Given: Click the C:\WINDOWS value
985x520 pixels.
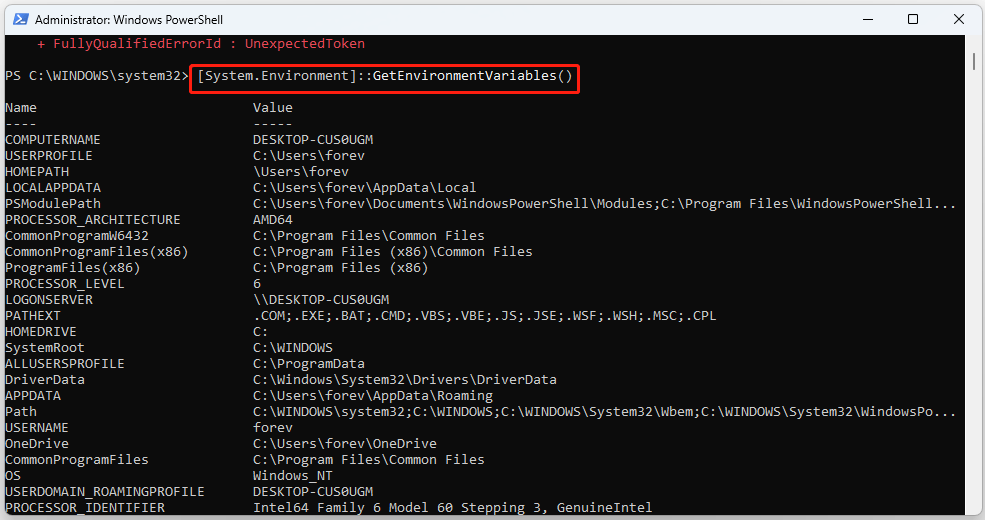Looking at the screenshot, I should [x=293, y=348].
